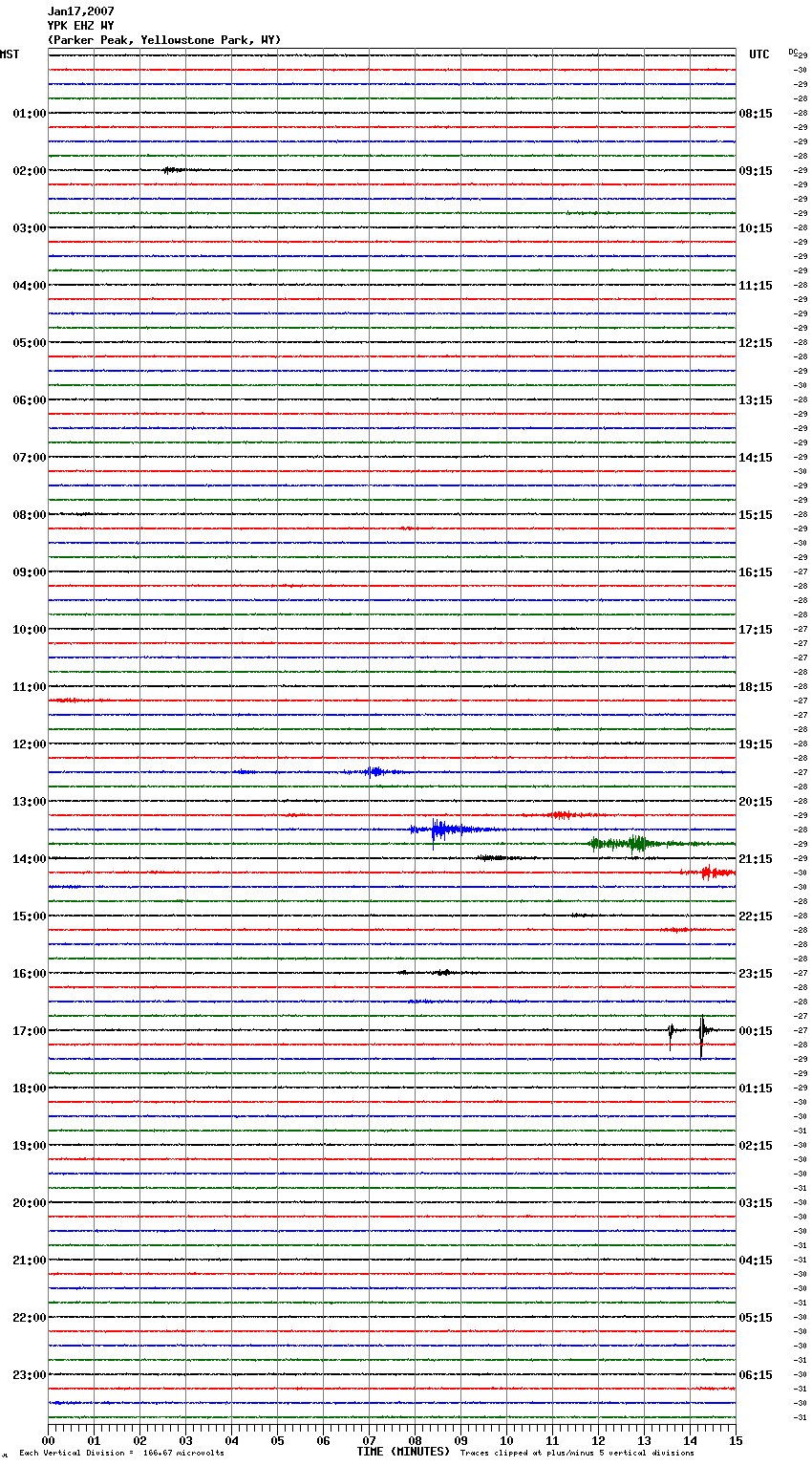Click the 21:15 UTC time label
The width and height of the screenshot is (812, 1466).
click(x=756, y=859)
